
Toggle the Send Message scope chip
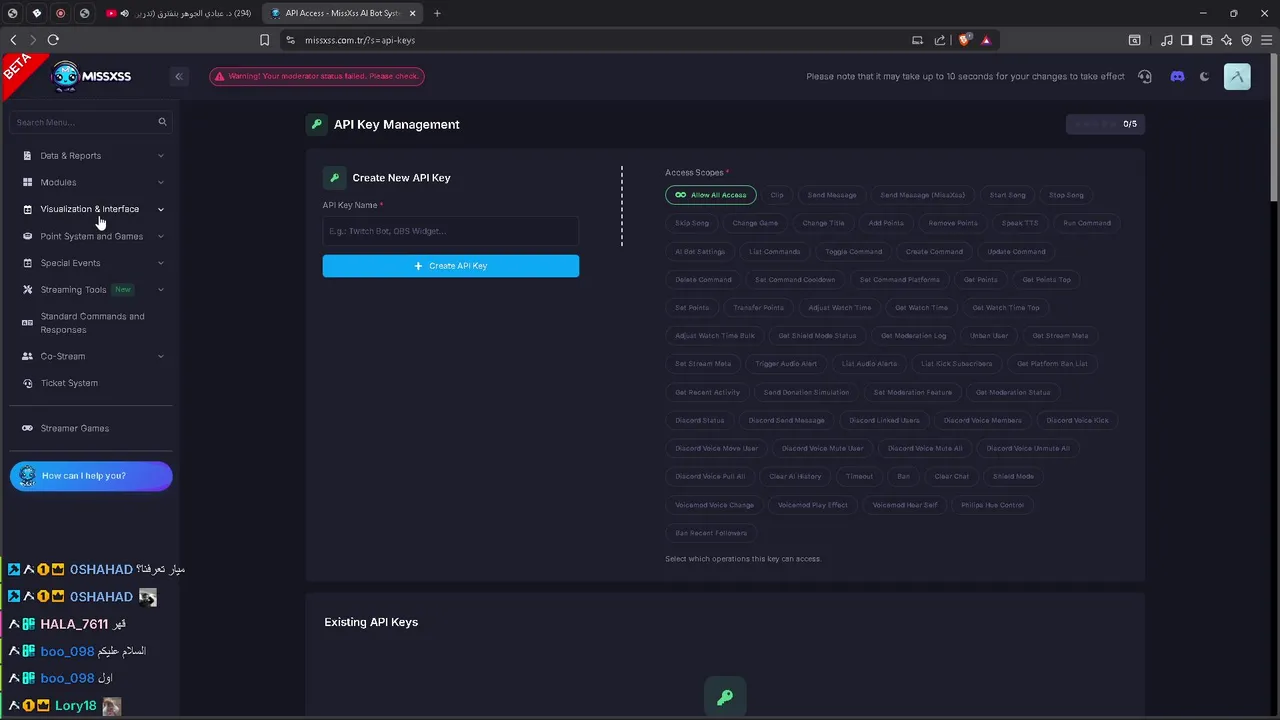coord(832,195)
